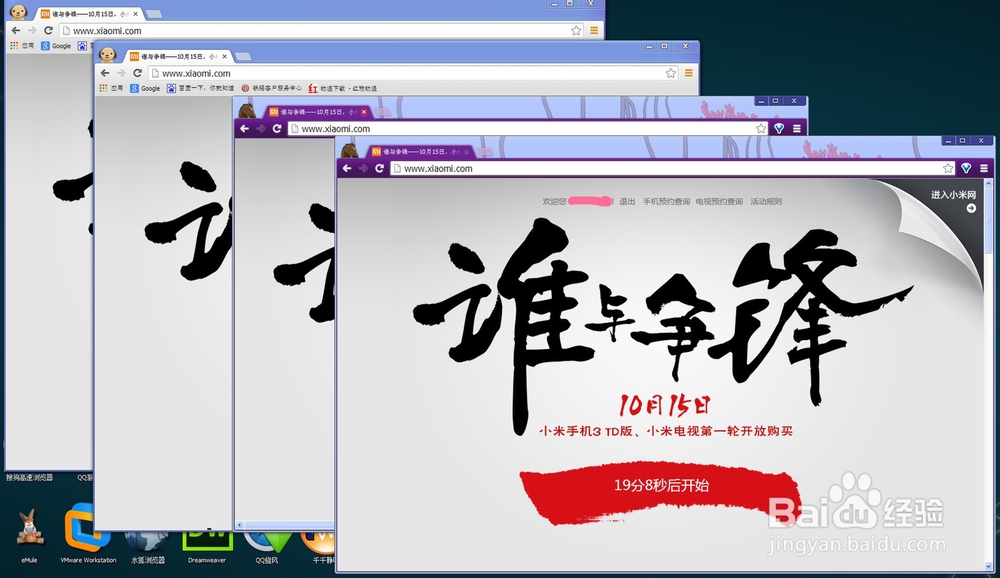
Task: Open 百度一下 bookmark in second window
Action: pyautogui.click(x=200, y=89)
